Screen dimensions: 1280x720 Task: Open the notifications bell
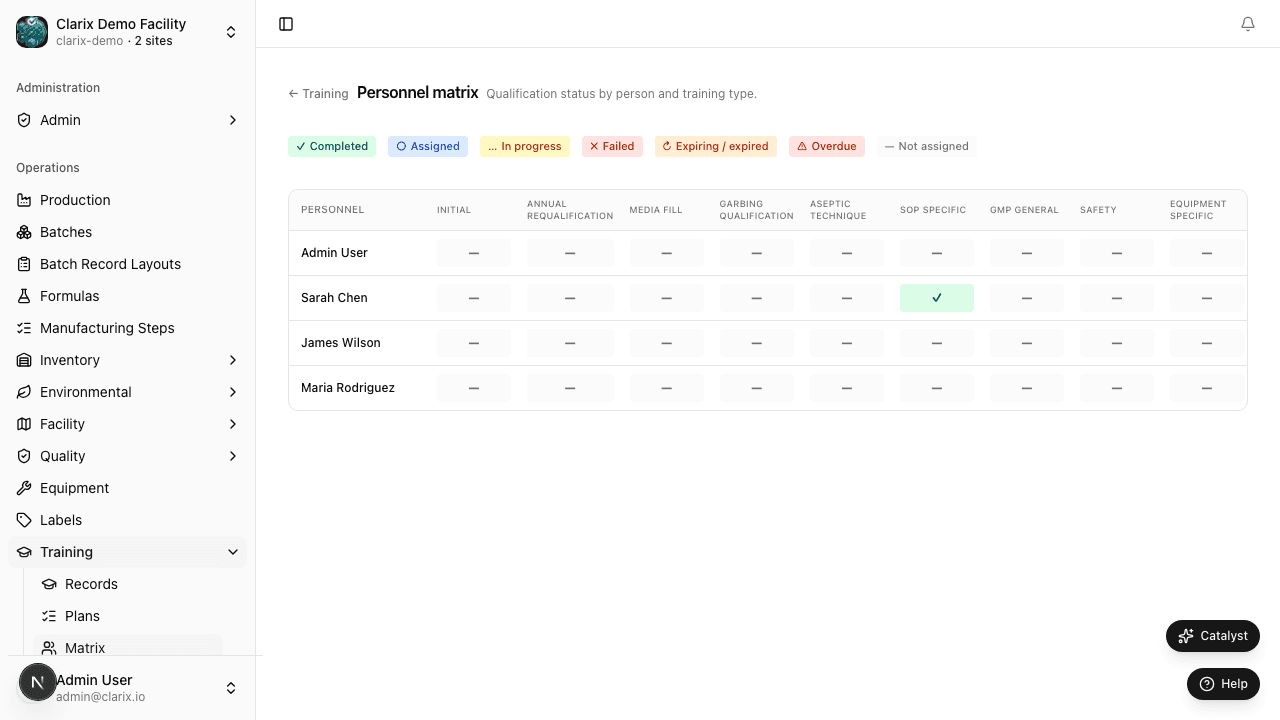point(1248,24)
